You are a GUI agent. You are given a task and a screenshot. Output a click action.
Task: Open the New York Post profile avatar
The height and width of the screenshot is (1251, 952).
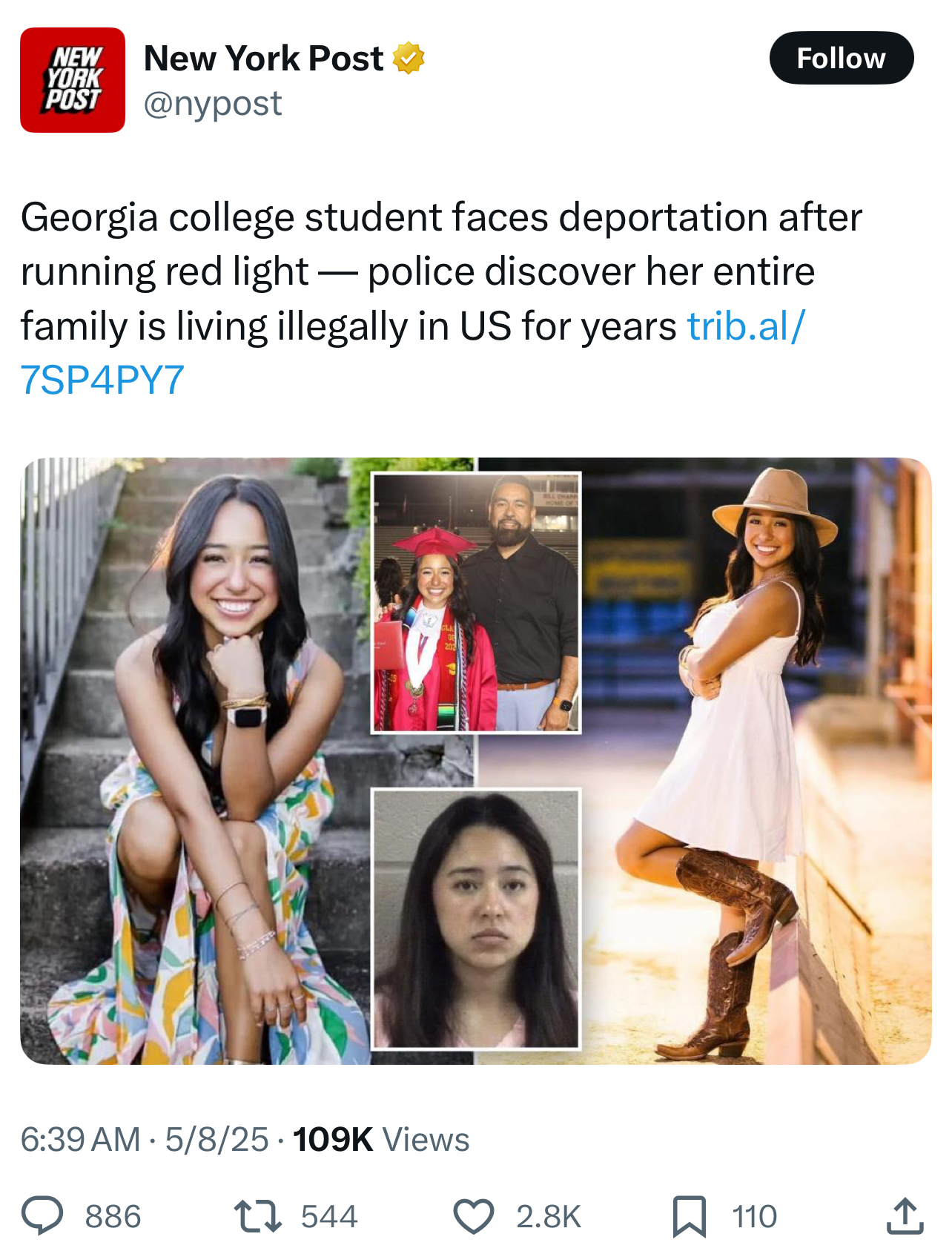click(x=73, y=80)
